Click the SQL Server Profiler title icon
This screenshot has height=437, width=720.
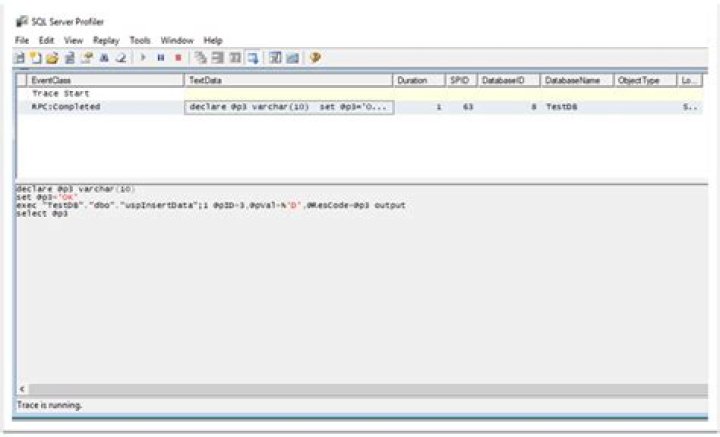click(22, 21)
